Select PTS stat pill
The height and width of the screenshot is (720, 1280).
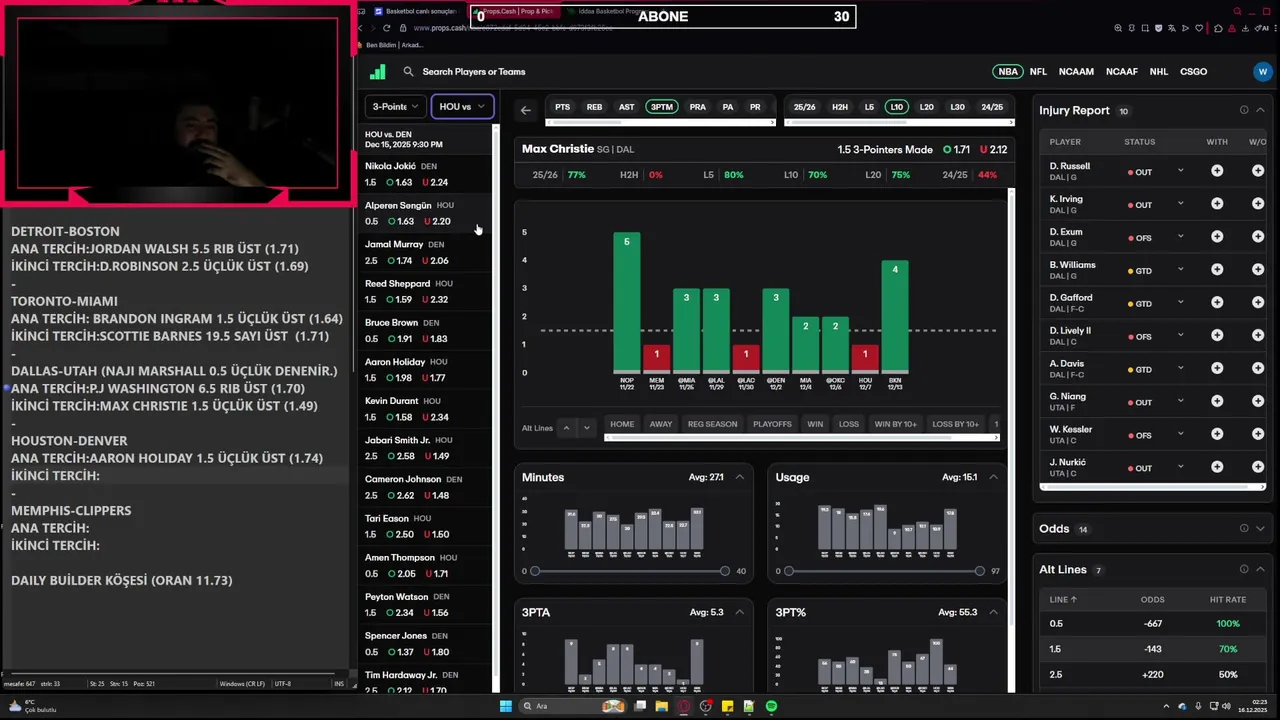[563, 107]
